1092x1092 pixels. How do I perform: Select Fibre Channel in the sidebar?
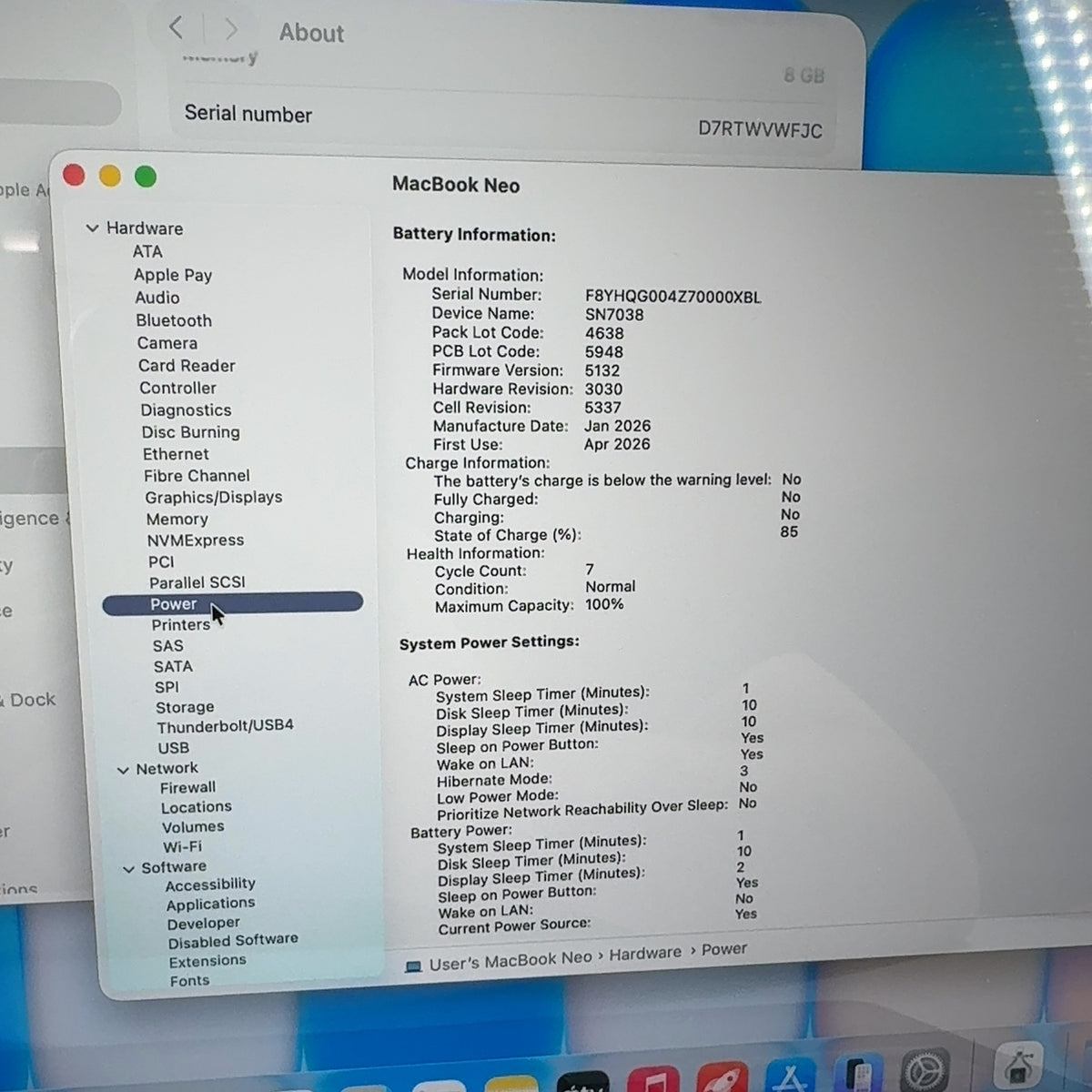coord(197,476)
